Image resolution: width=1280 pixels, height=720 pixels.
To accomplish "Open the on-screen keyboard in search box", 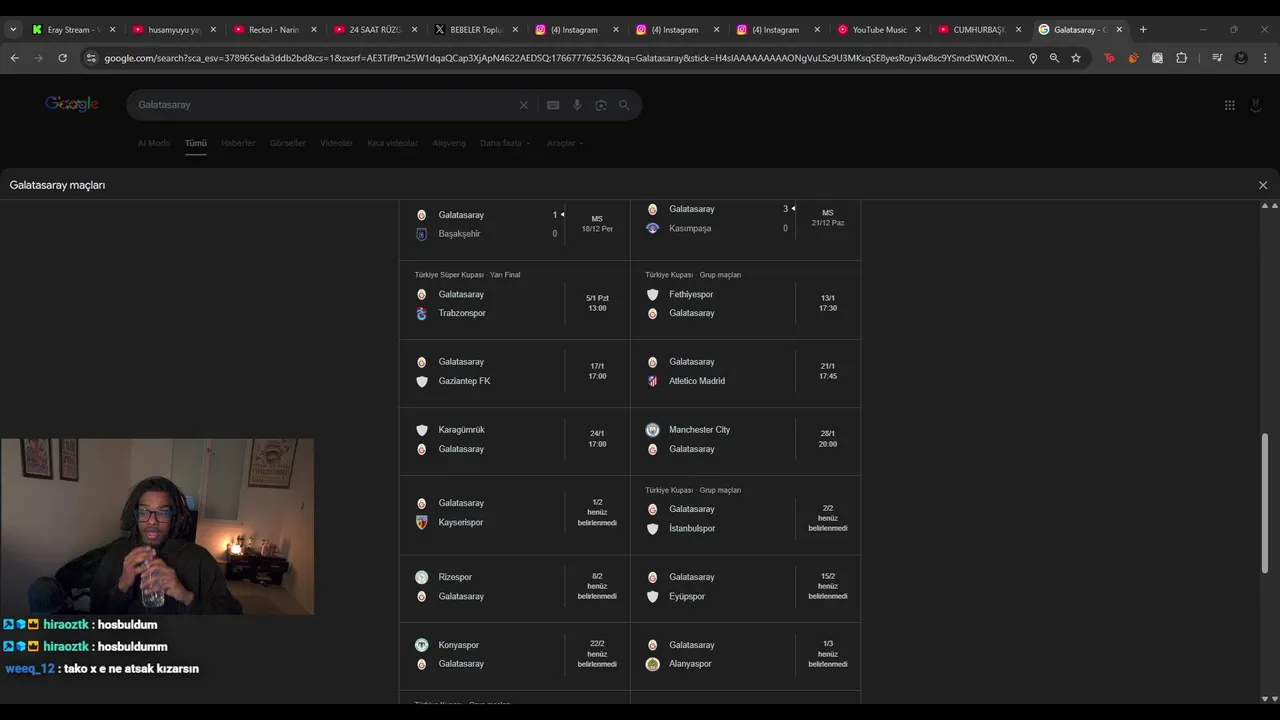I will (553, 105).
